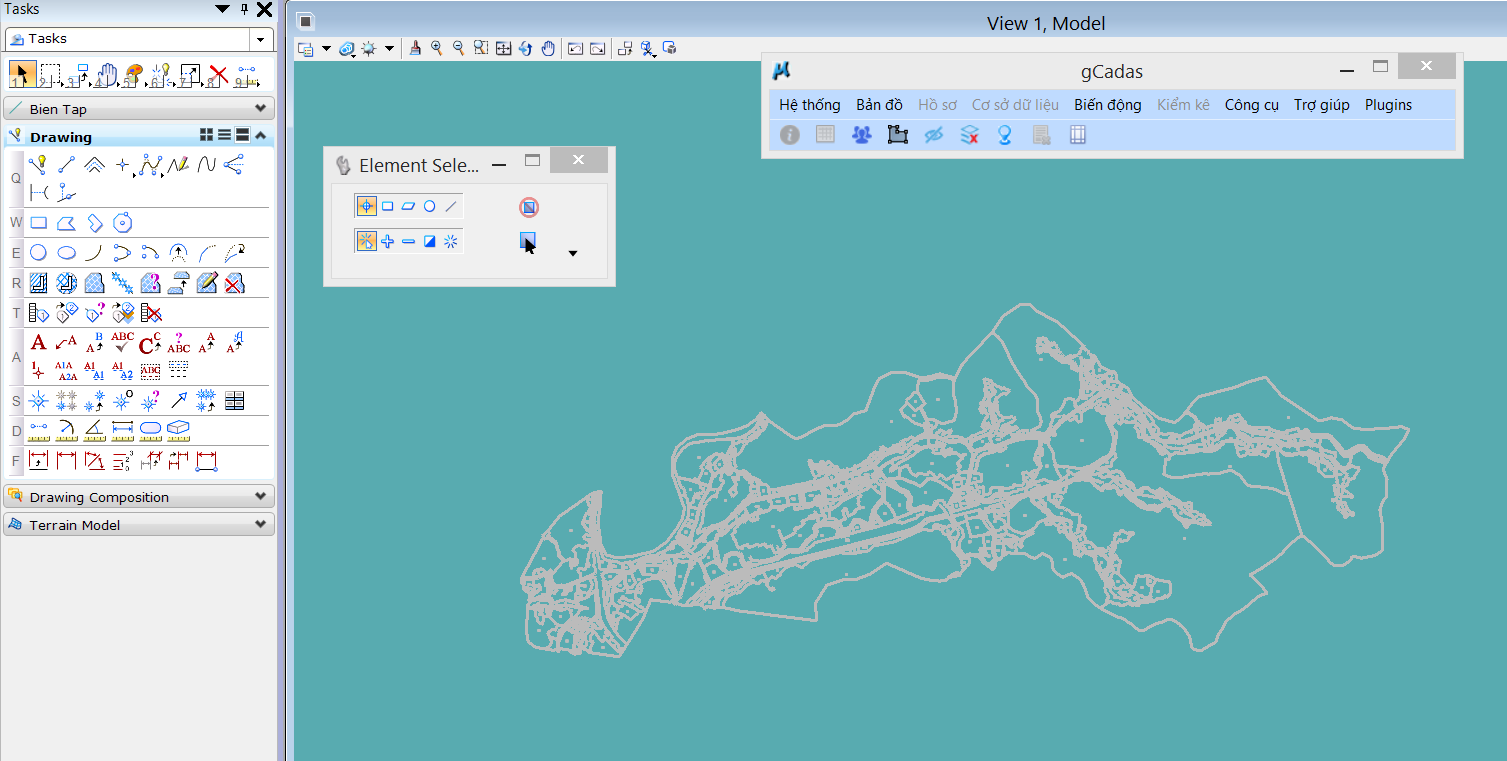
Task: Click the map pin icon in gCadas
Action: pyautogui.click(x=1005, y=135)
